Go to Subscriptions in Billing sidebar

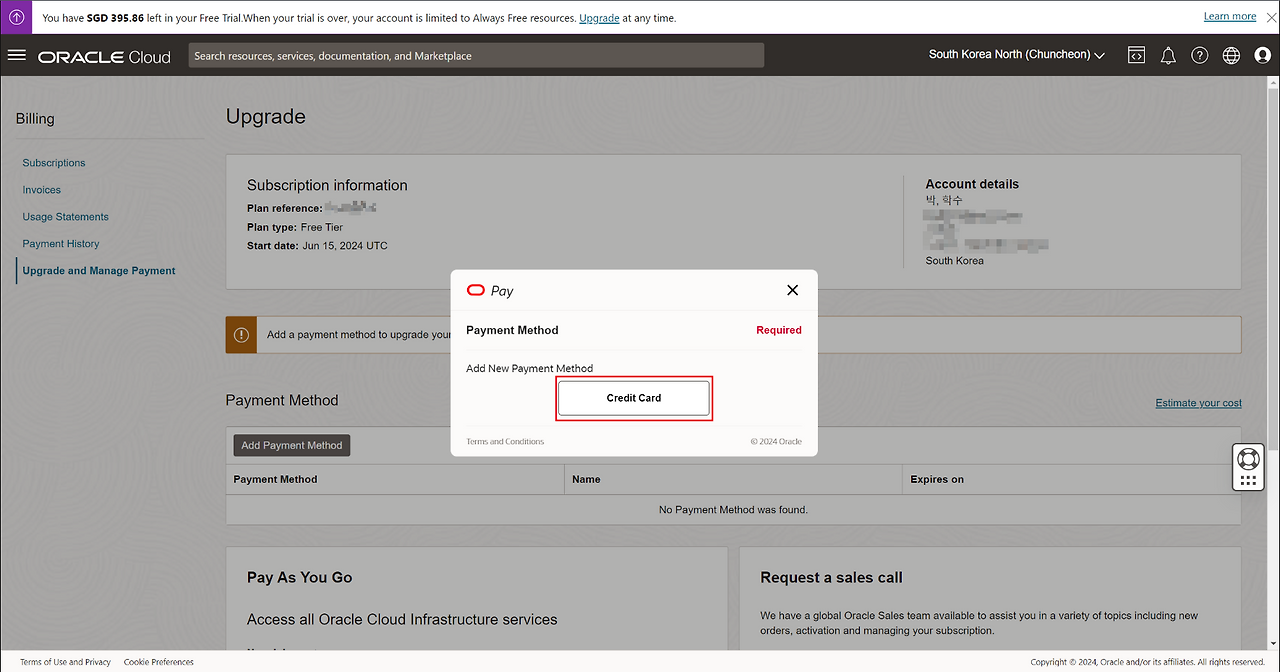tap(54, 163)
